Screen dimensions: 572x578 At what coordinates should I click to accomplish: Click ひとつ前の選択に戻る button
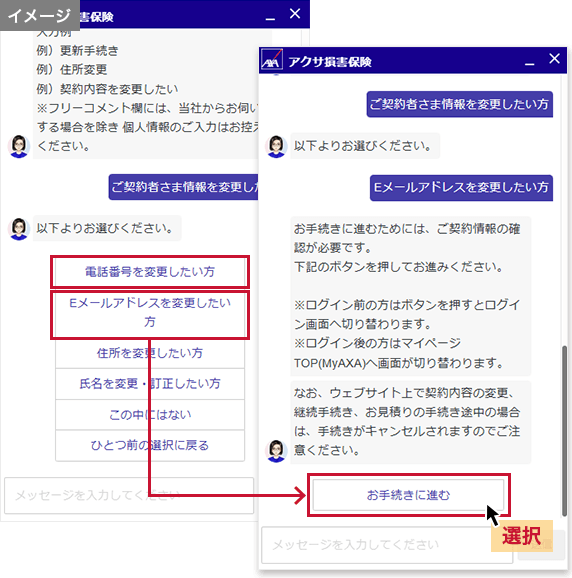click(x=150, y=445)
